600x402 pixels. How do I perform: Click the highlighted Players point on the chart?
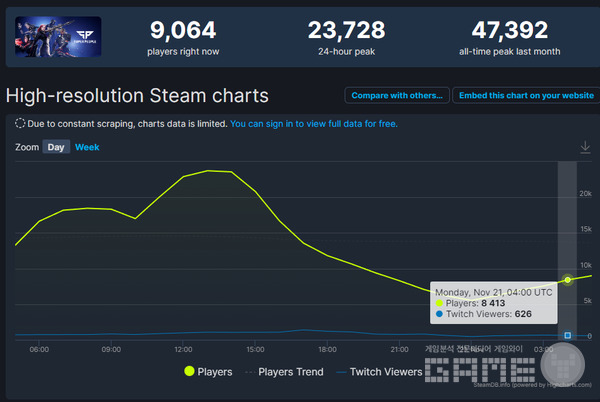(x=568, y=280)
